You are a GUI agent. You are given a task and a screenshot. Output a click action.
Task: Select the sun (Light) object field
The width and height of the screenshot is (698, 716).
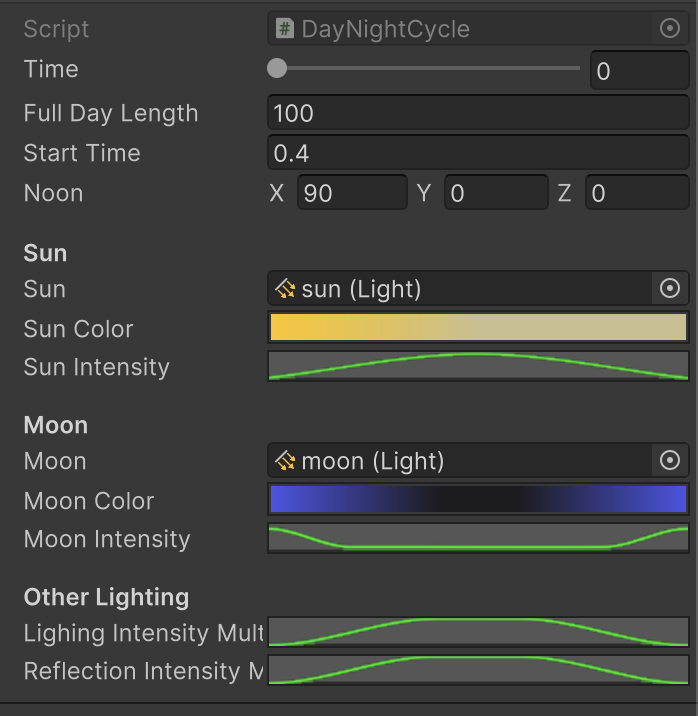460,289
